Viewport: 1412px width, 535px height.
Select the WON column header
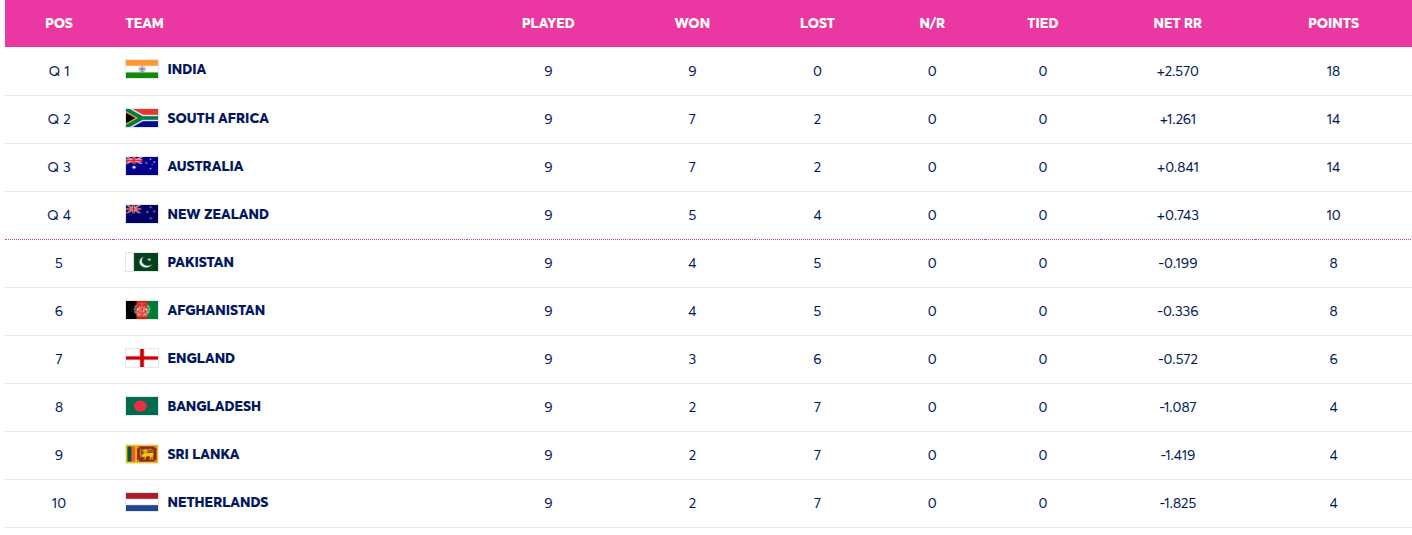692,23
